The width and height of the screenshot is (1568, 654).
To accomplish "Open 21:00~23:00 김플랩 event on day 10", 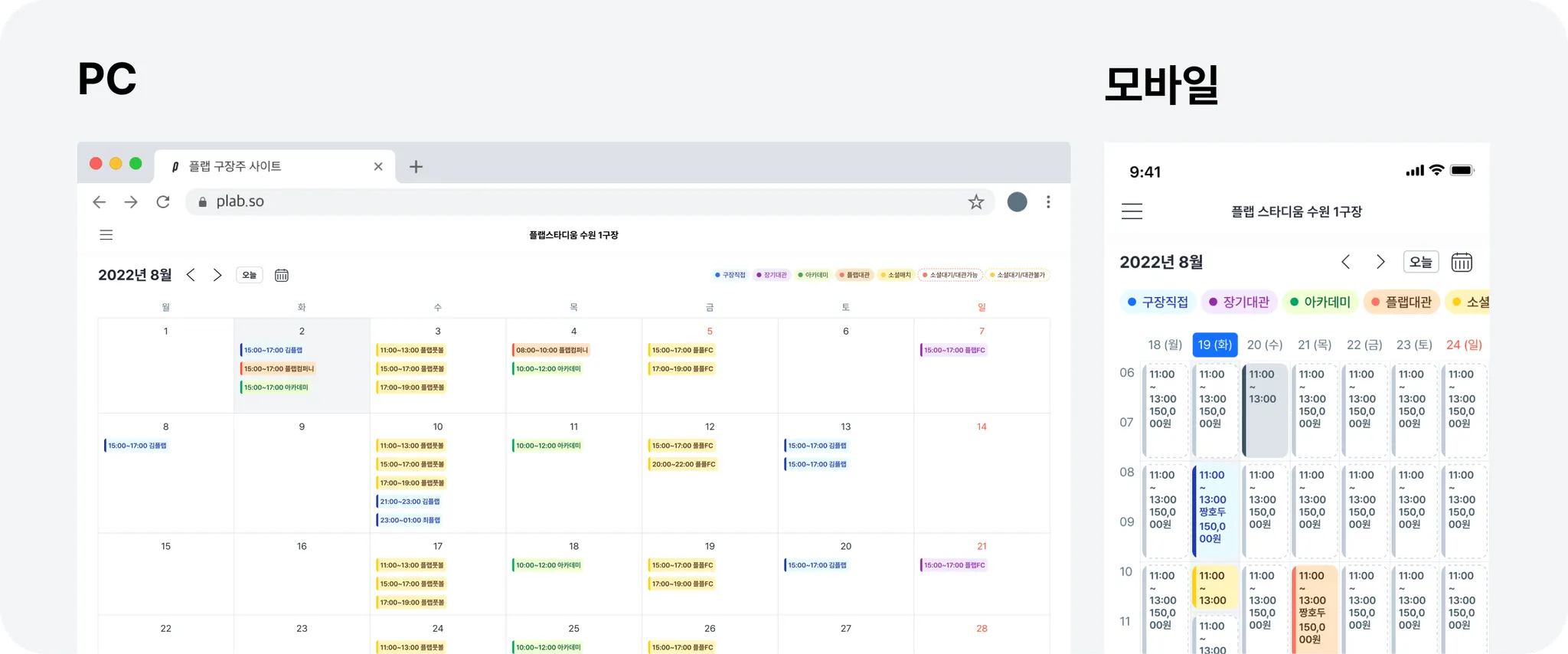I will point(410,502).
